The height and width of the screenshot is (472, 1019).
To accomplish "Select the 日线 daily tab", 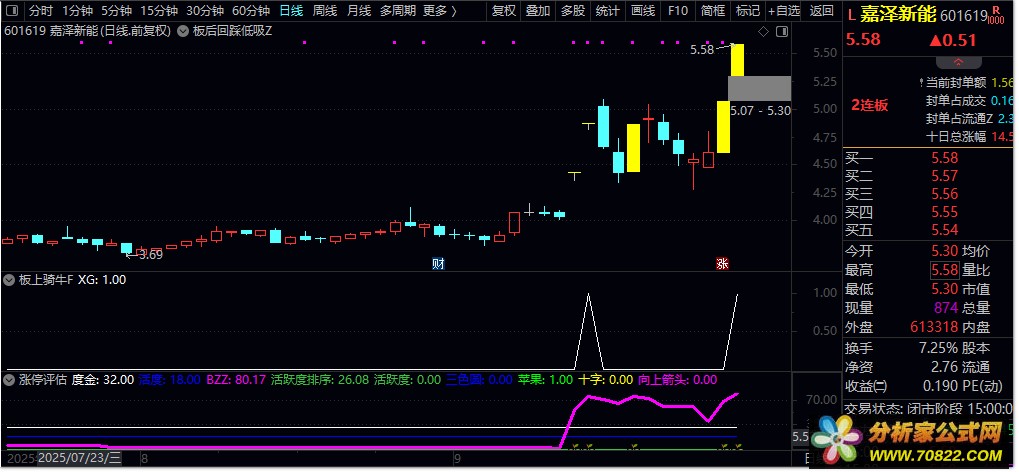I will pos(291,11).
